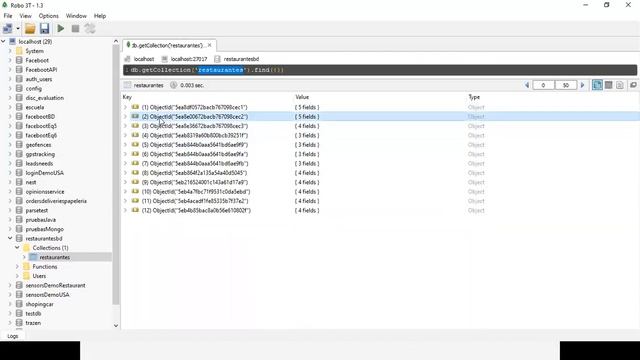Click the Value column header
This screenshot has width=640, height=360.
coord(302,97)
